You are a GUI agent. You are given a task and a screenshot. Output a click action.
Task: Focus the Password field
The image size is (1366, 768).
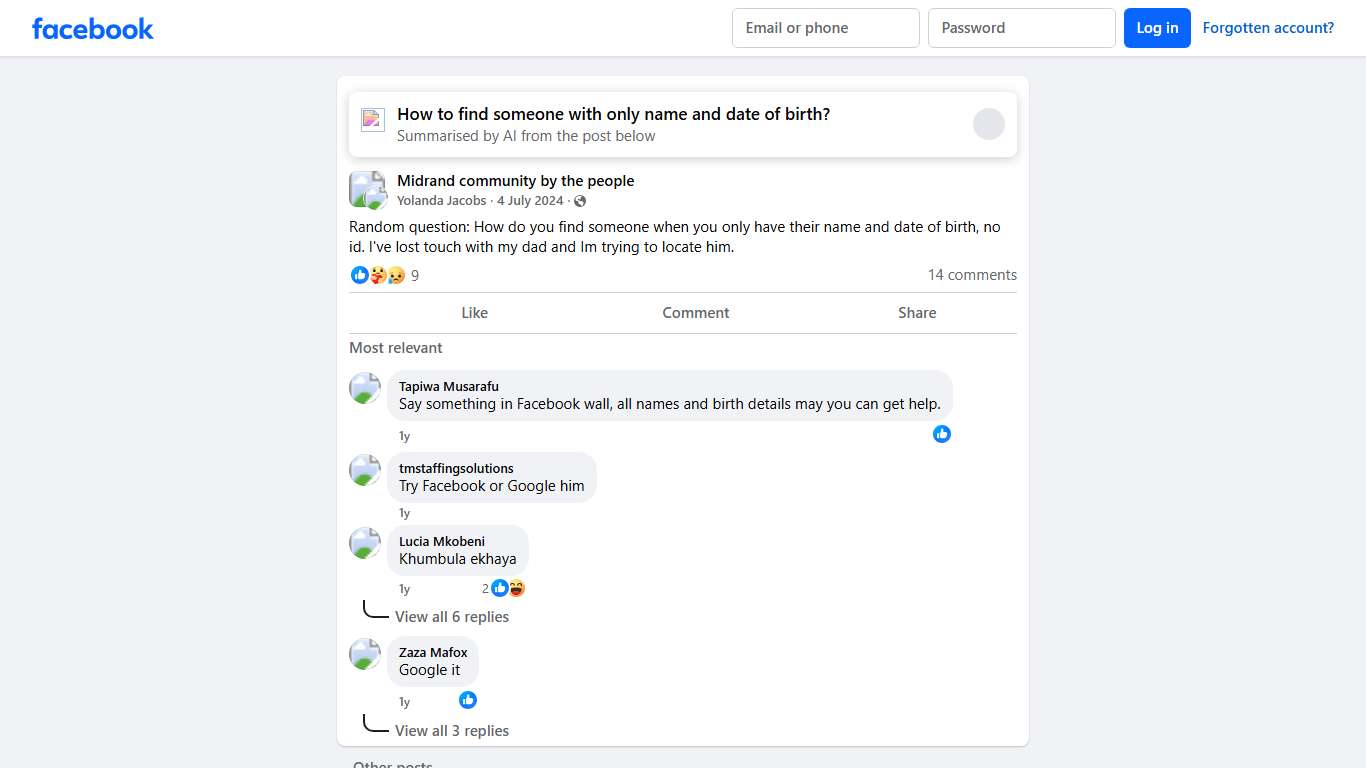pyautogui.click(x=1022, y=28)
